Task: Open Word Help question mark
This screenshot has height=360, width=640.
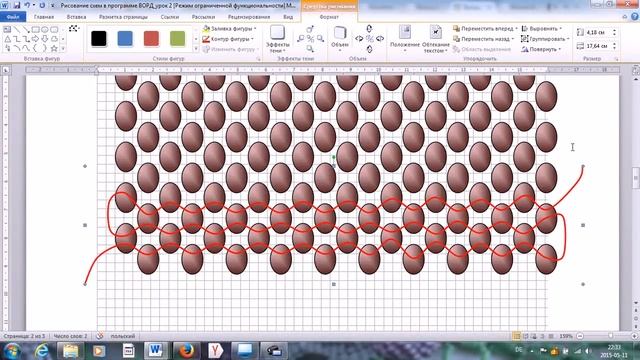Action: pos(635,17)
